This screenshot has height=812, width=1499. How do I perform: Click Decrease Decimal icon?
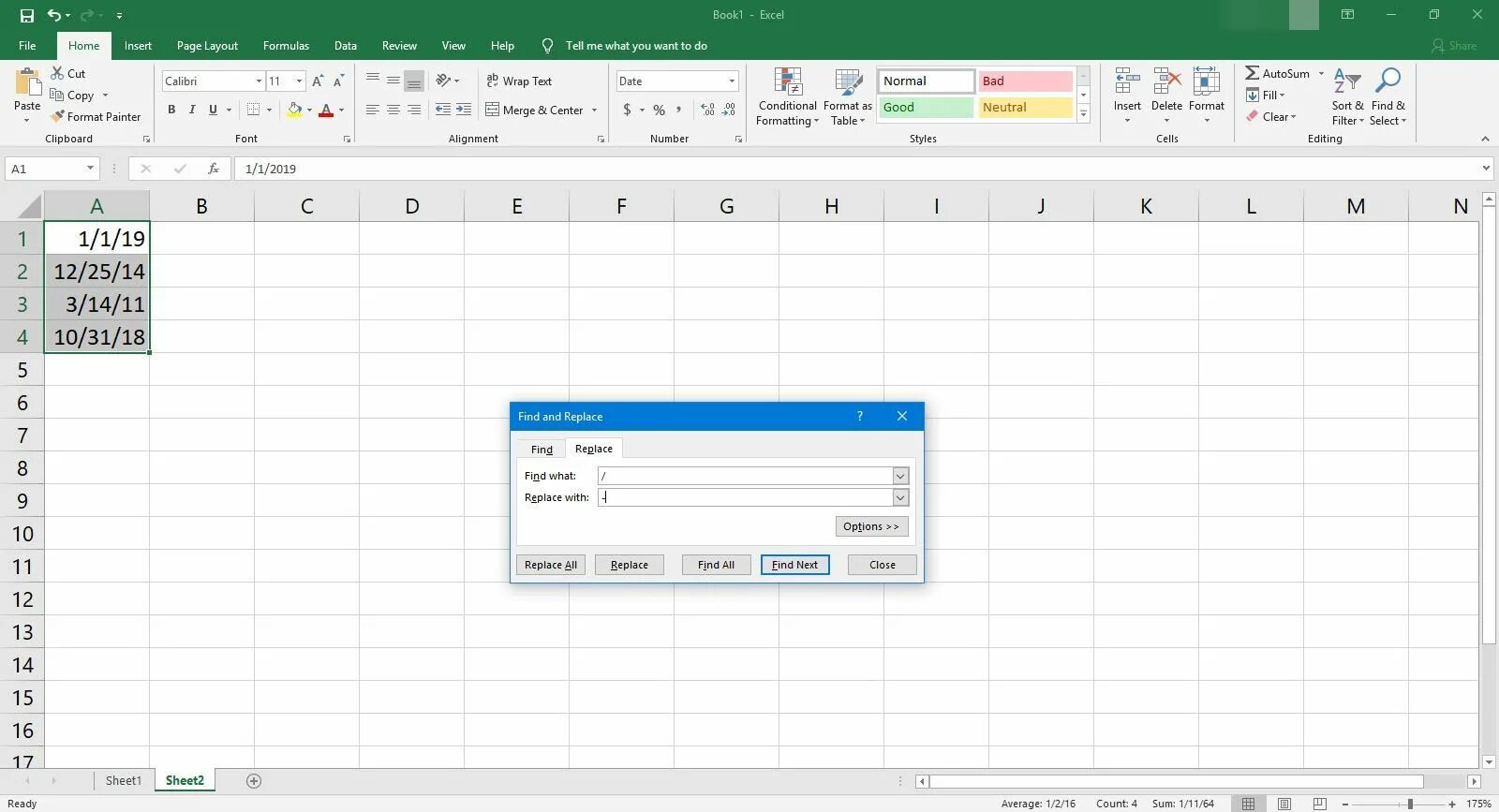tap(729, 110)
